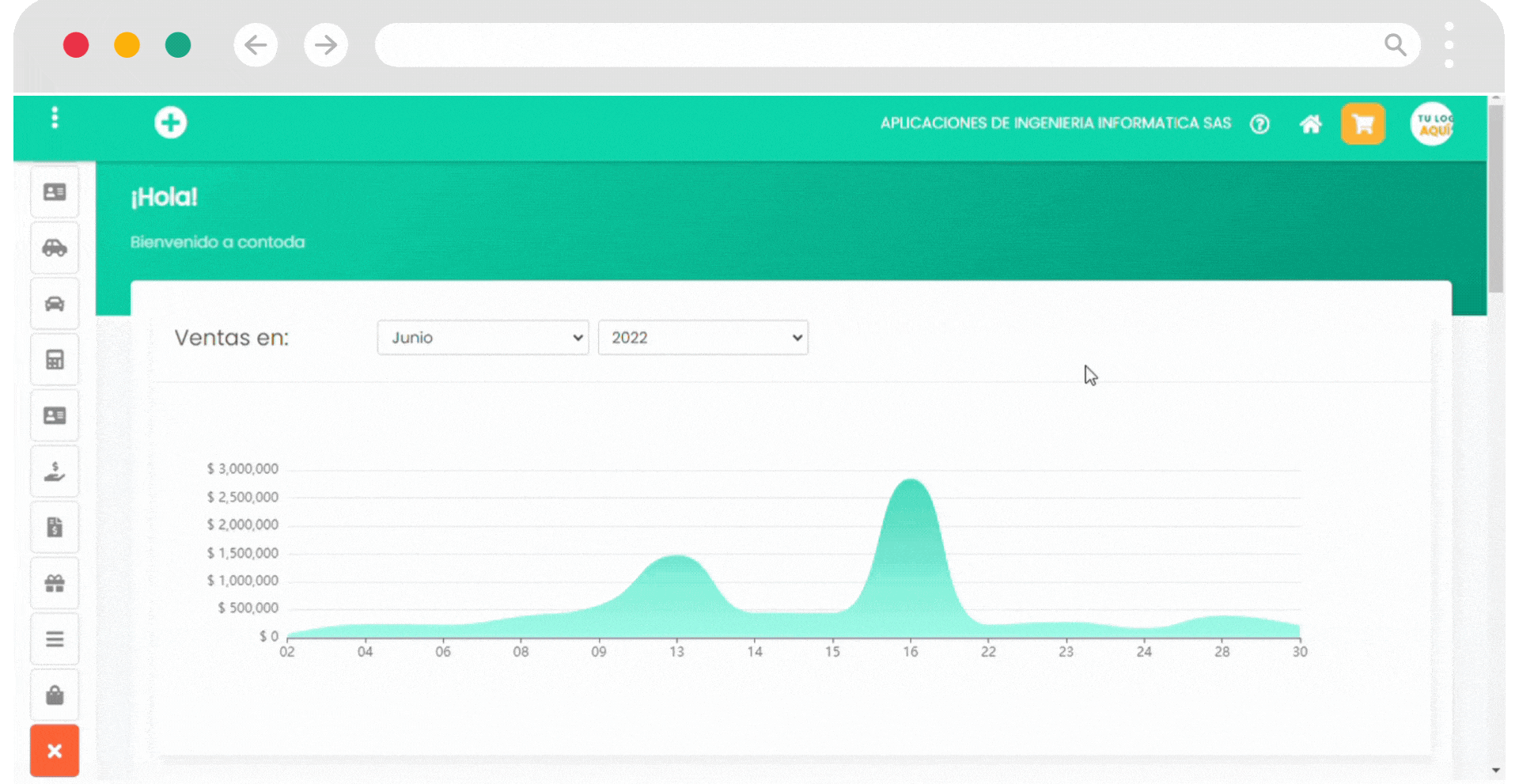Close sidebar with orange X button
This screenshot has width=1519, height=784.
pyautogui.click(x=55, y=751)
